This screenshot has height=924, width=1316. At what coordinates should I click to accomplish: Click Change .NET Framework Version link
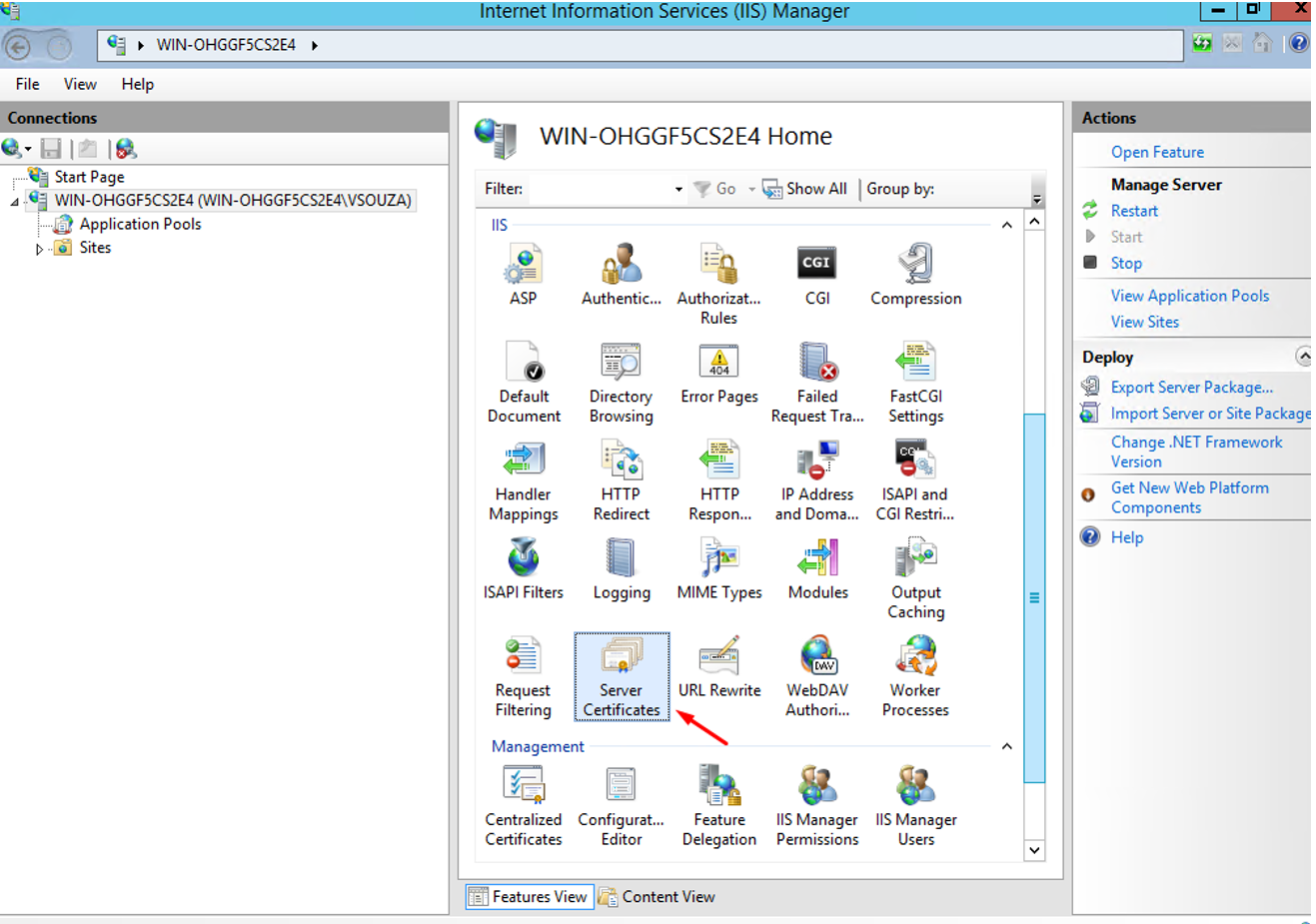coord(1196,452)
